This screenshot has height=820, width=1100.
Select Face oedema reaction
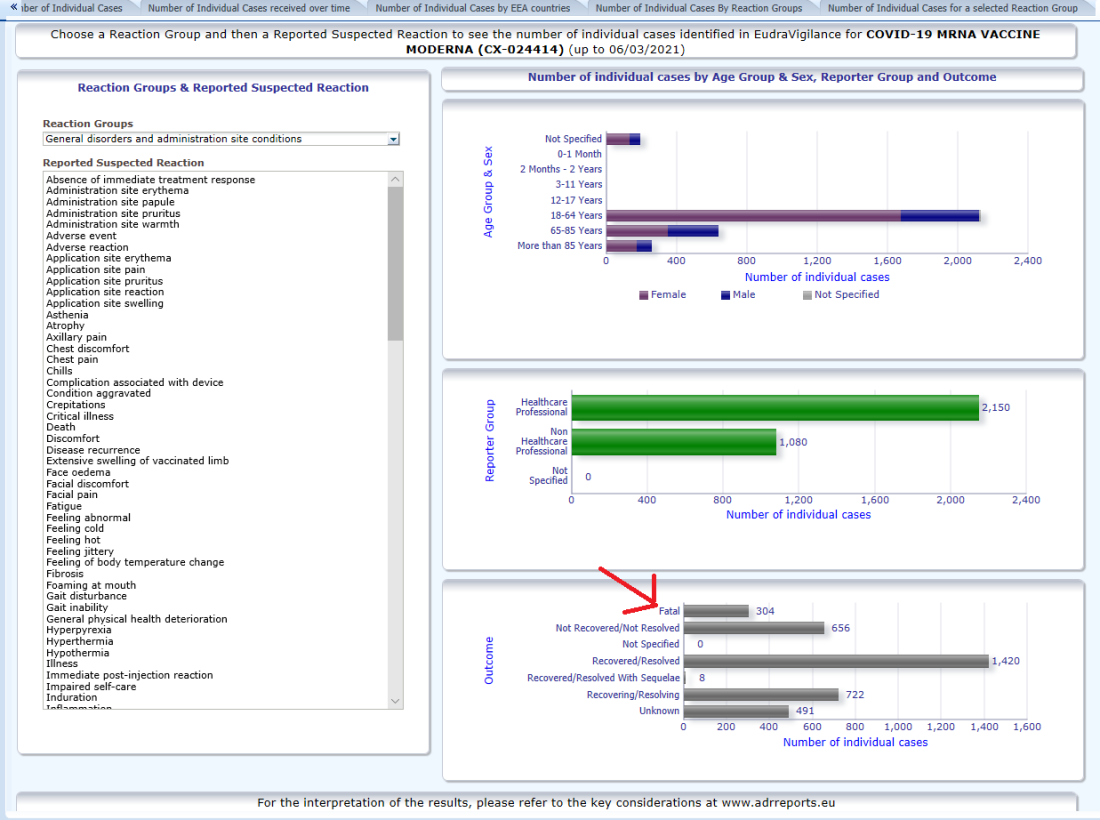click(78, 472)
